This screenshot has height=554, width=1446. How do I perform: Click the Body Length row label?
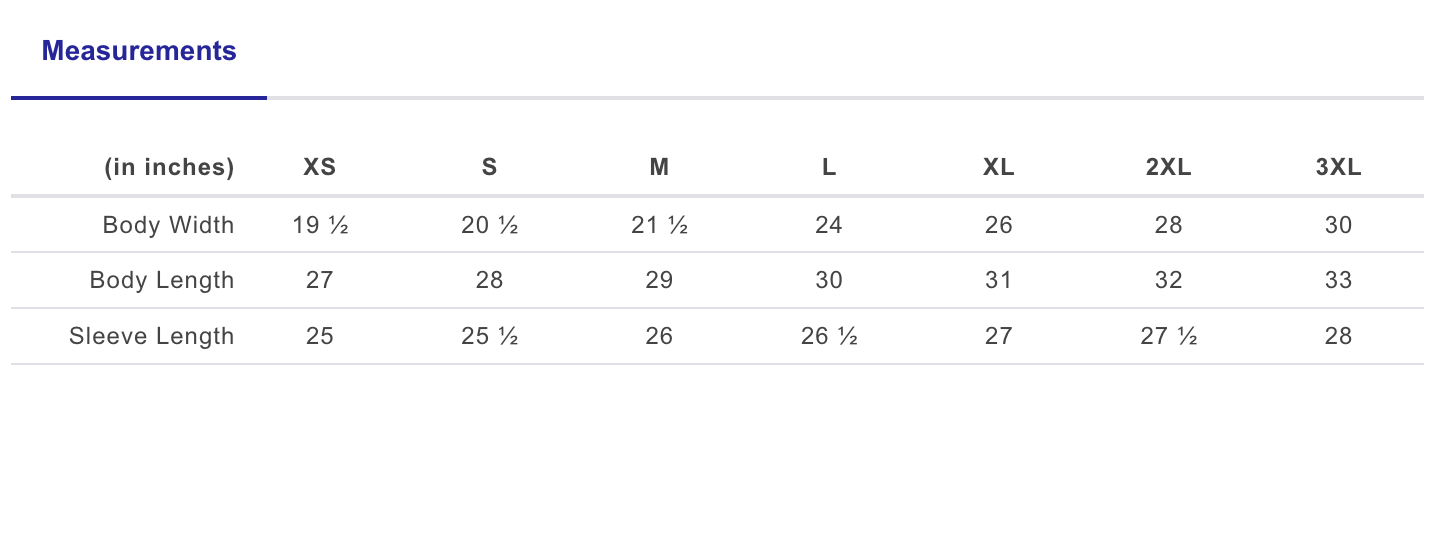(162, 280)
